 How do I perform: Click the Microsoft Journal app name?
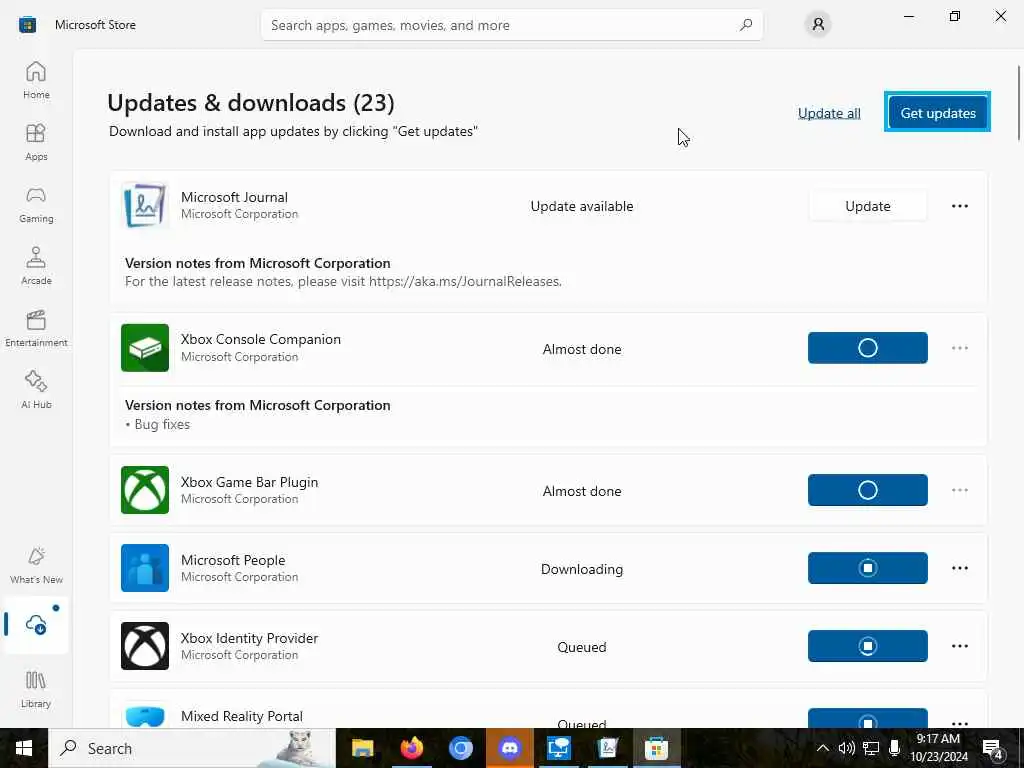tap(234, 197)
